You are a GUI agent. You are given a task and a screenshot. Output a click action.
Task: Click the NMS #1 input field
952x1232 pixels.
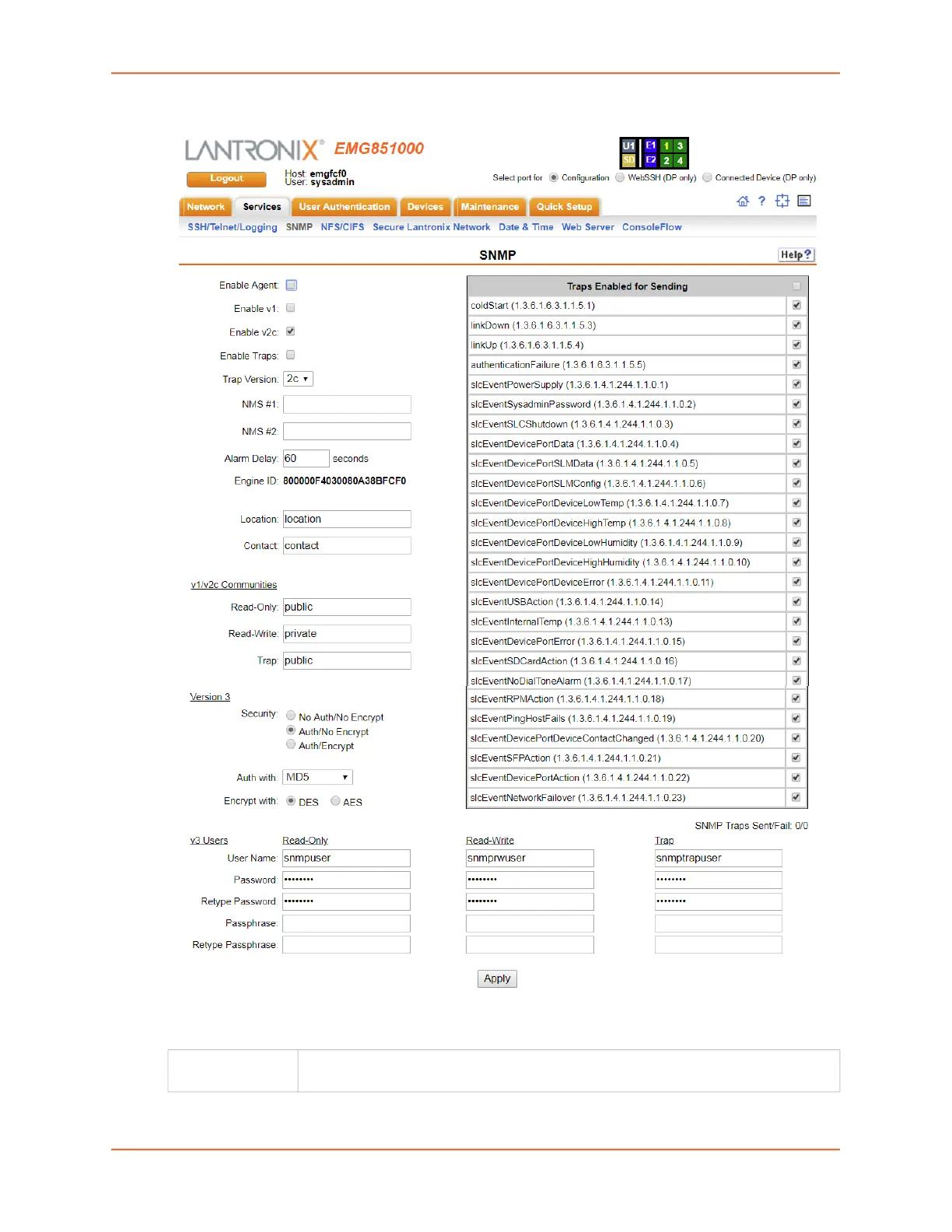point(347,404)
